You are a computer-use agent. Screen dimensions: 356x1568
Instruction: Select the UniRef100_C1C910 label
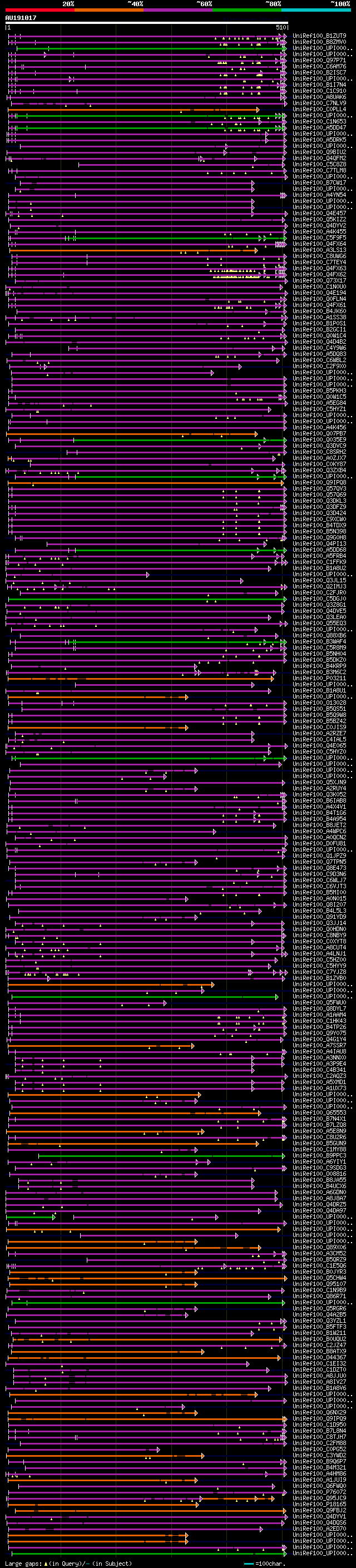click(x=319, y=91)
